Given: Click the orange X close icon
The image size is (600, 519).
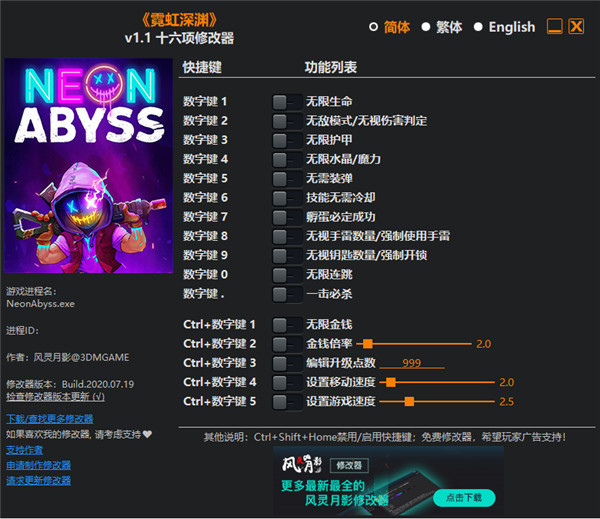Looking at the screenshot, I should point(576,26).
